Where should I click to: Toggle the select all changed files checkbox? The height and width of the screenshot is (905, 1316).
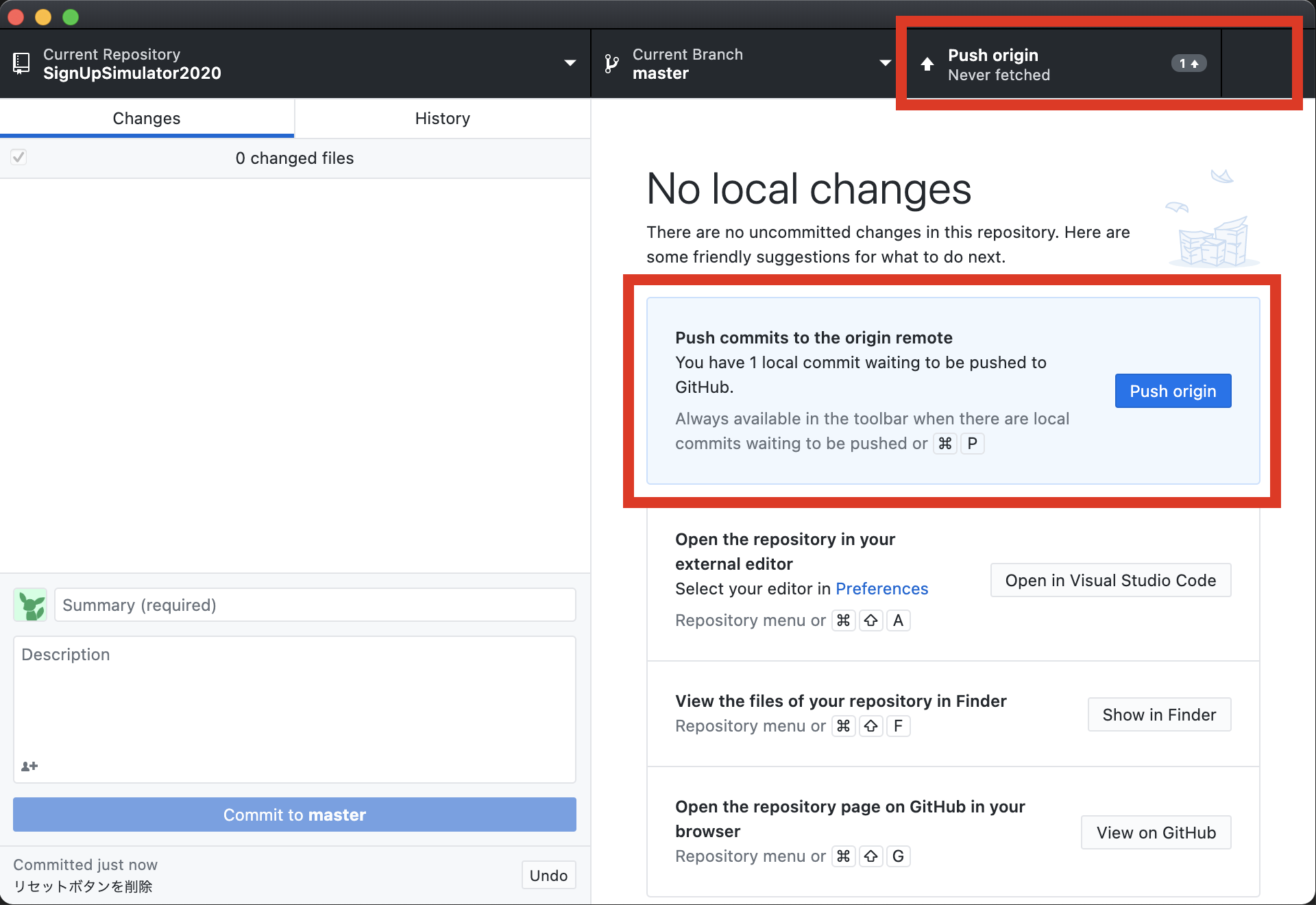pyautogui.click(x=19, y=158)
